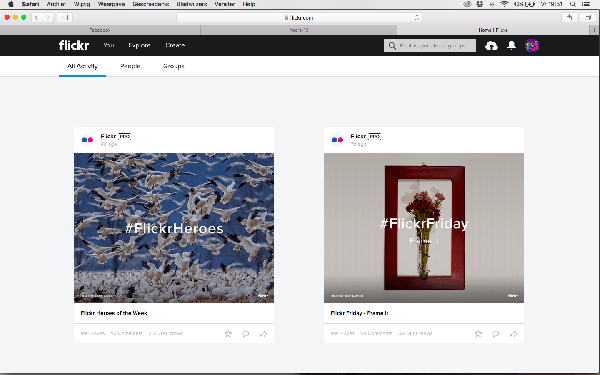Toggle Safari's sidebar button
Viewport: 600px width, 375px height.
[64, 17]
